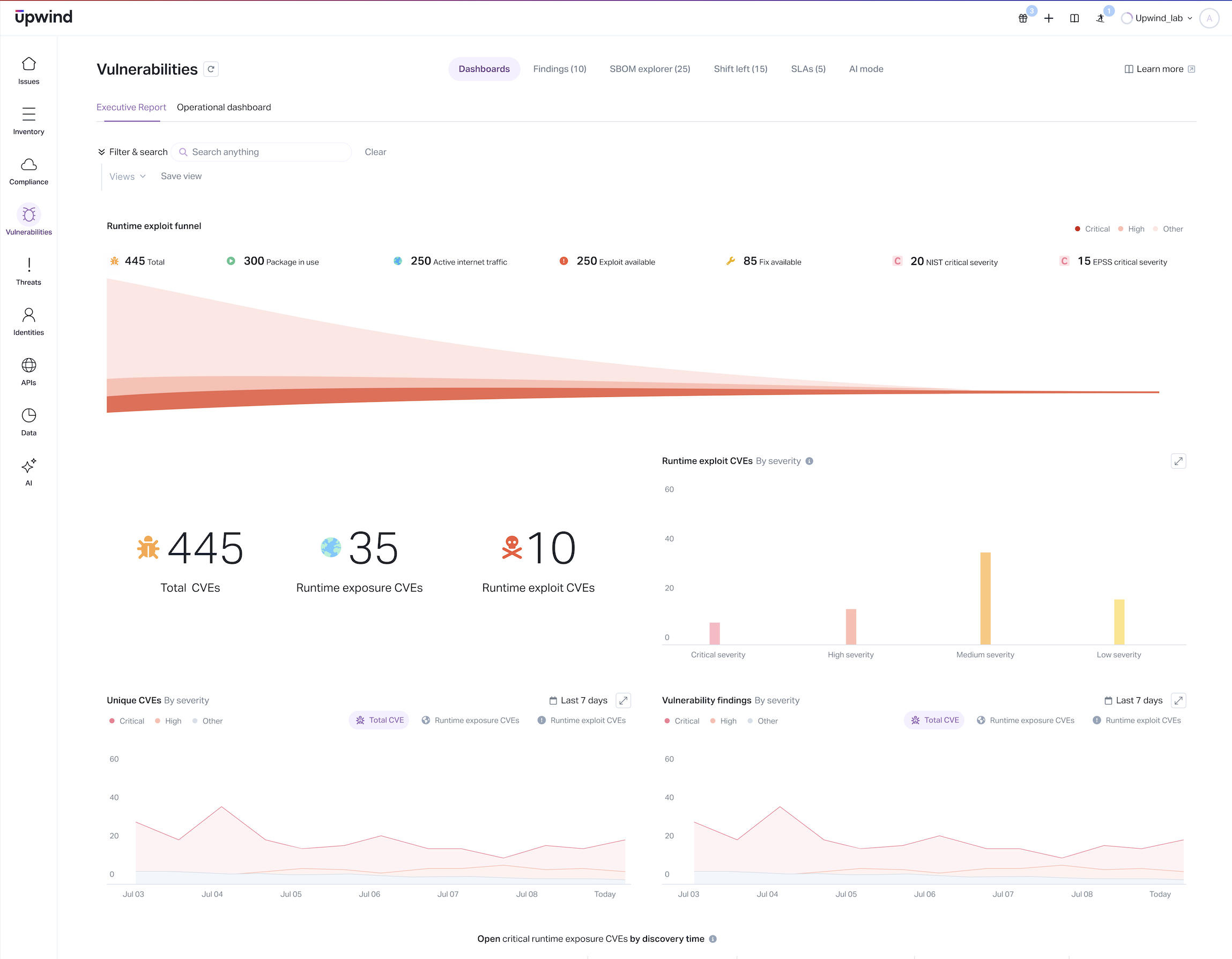Expand the Runtime exploit CVEs chart

pyautogui.click(x=1178, y=461)
